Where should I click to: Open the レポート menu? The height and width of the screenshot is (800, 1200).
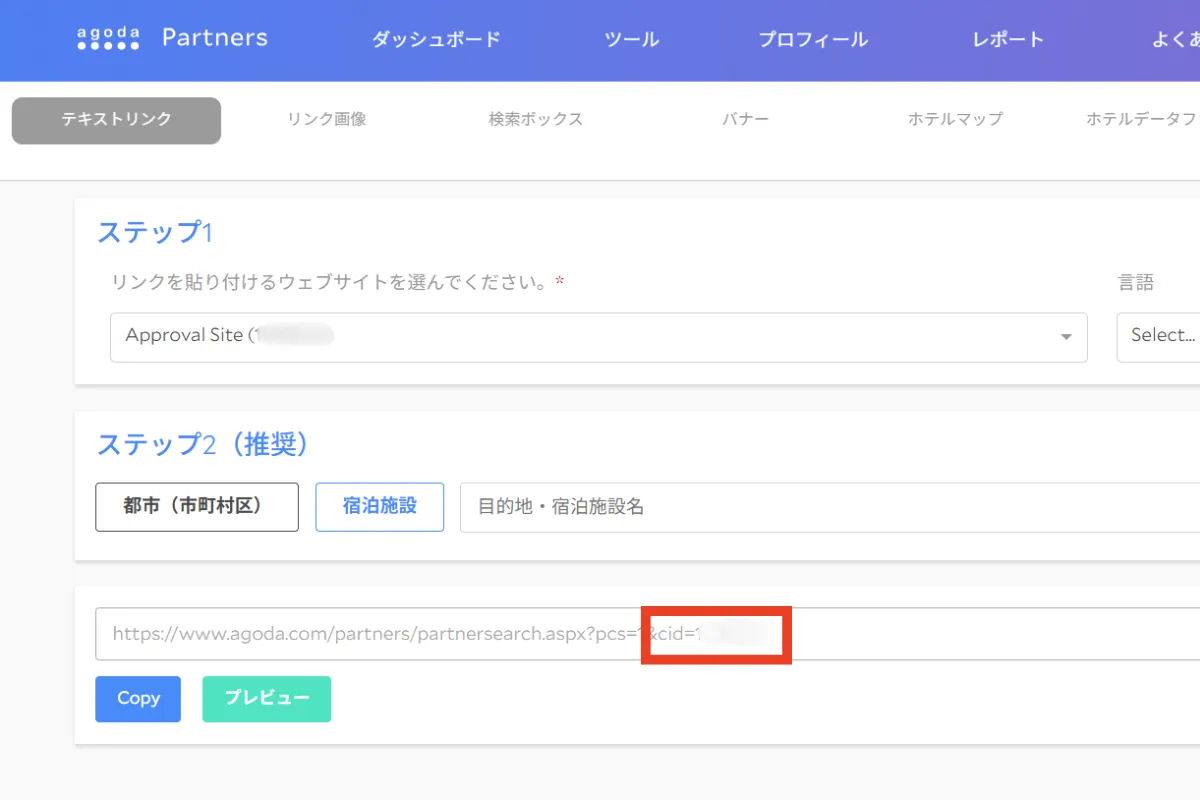(x=1006, y=40)
